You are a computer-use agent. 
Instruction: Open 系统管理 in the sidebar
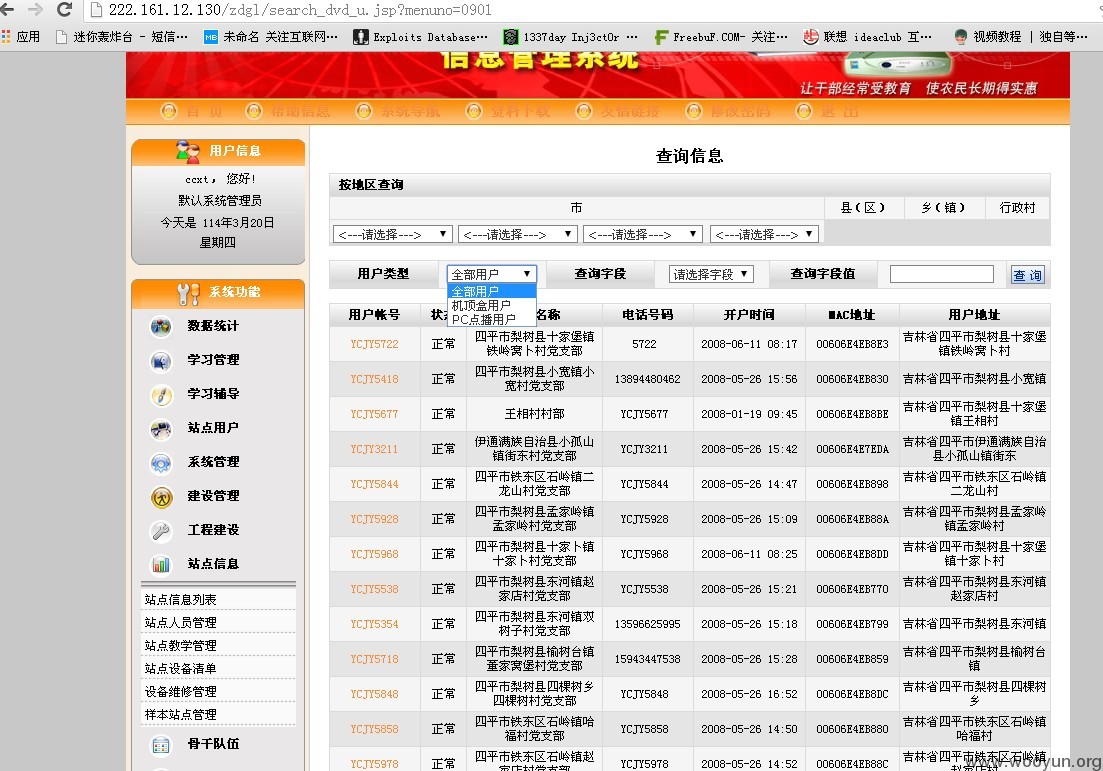213,461
